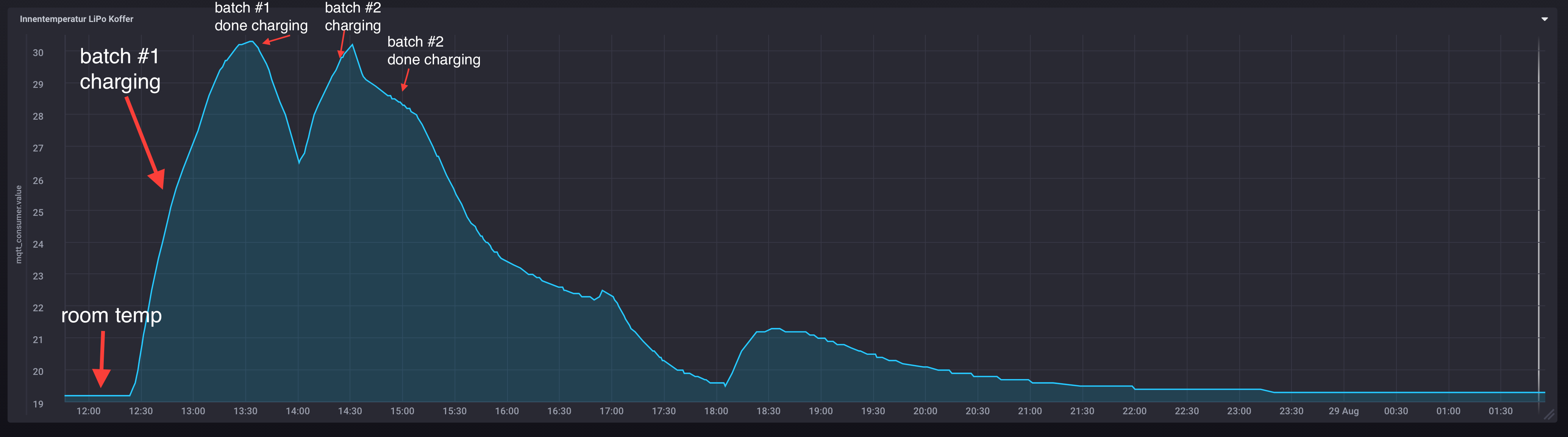
Task: Click the 23:00 time axis label
Action: [x=1239, y=411]
